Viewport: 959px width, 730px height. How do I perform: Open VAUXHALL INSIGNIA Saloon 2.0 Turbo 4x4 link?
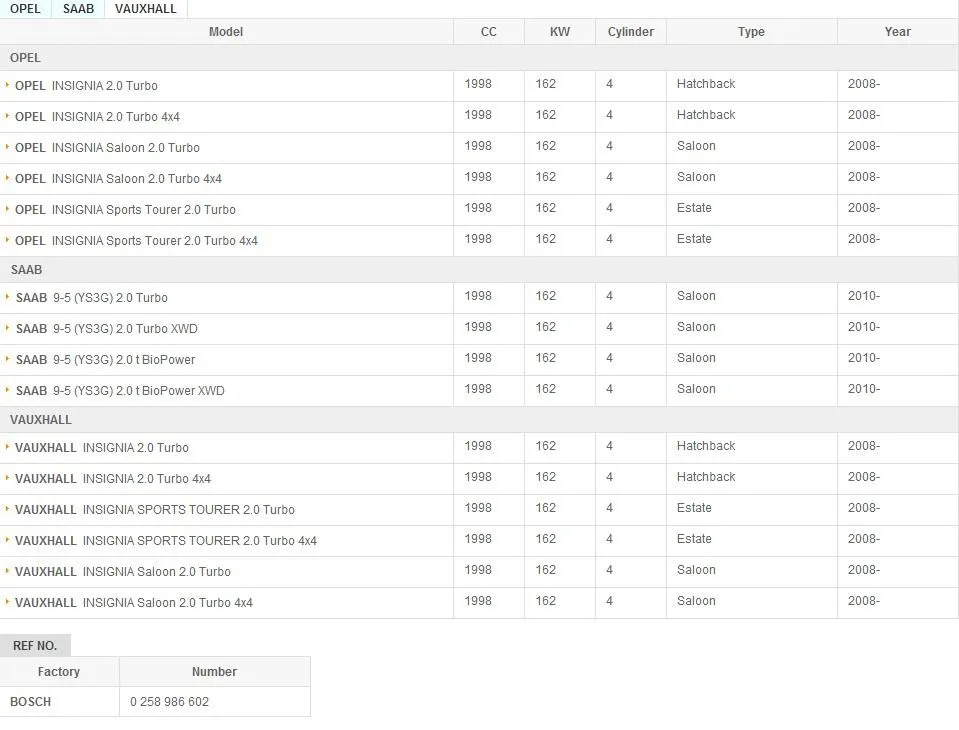134,603
